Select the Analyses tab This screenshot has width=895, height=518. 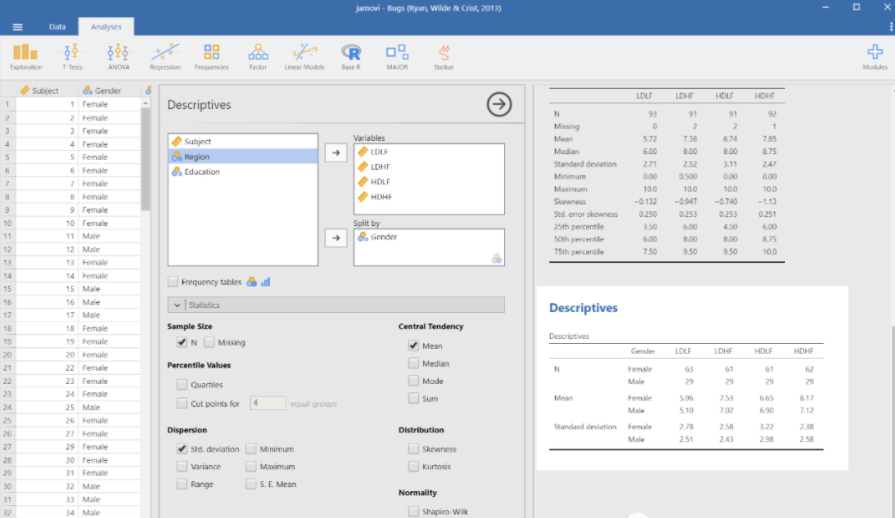coord(106,26)
